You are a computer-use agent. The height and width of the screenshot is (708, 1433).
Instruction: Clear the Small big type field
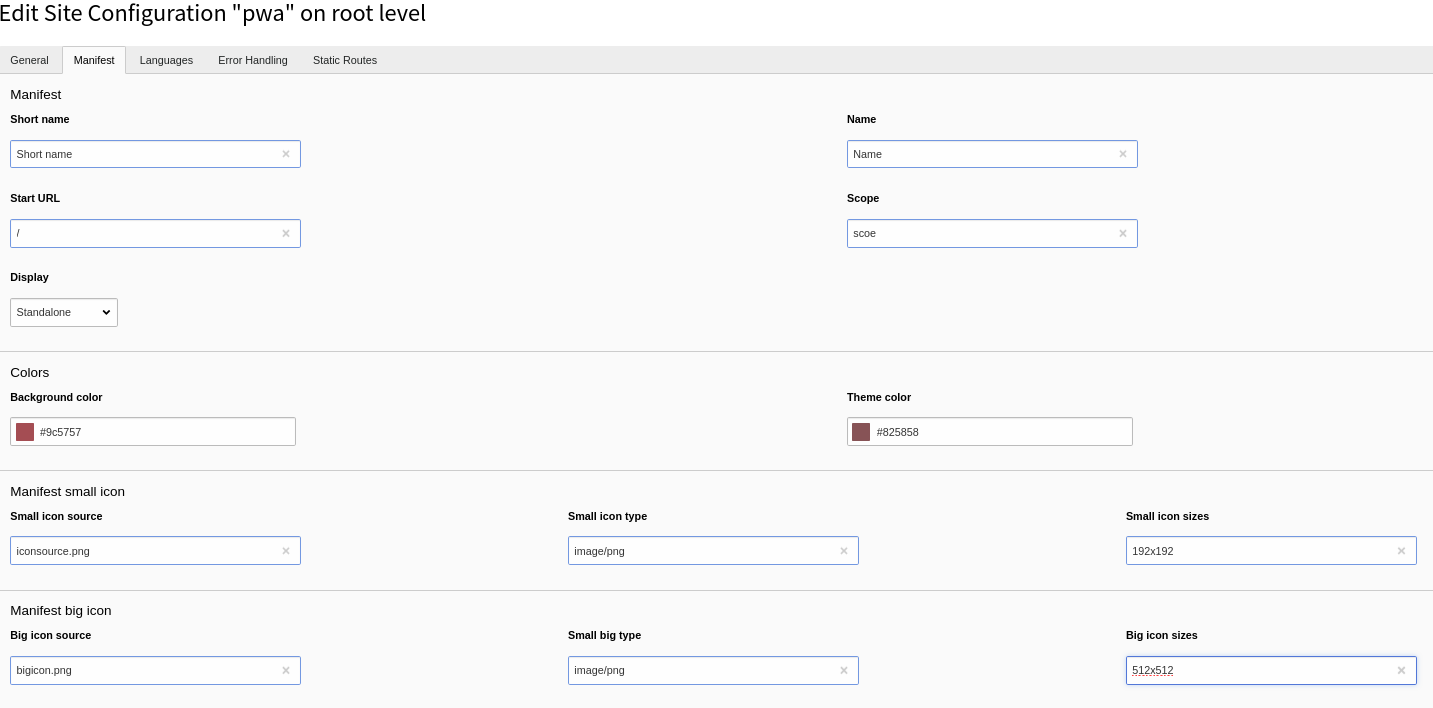click(x=844, y=670)
